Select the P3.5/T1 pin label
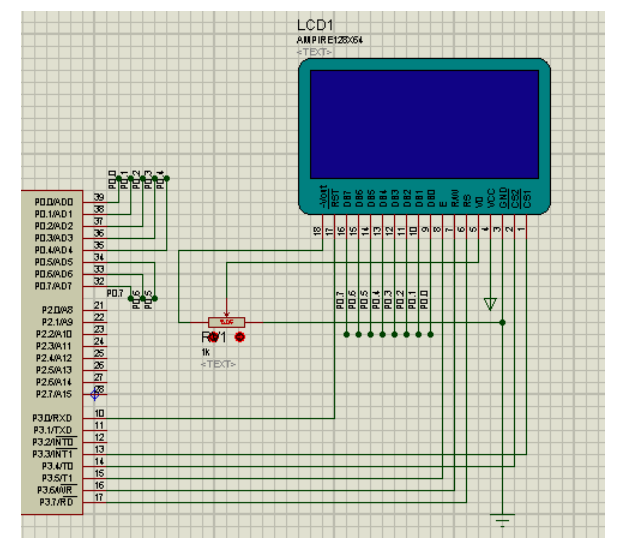Viewport: 640px width, 552px height. click(57, 478)
